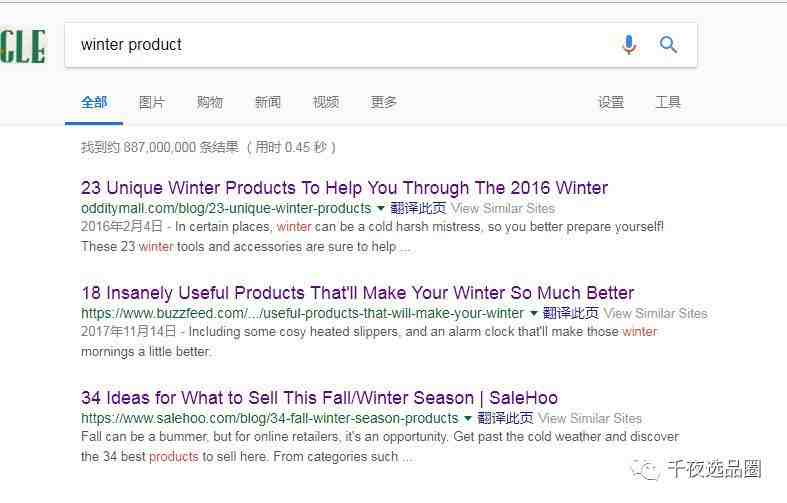The width and height of the screenshot is (787, 503).
Task: Click the Google logo
Action: 23,46
